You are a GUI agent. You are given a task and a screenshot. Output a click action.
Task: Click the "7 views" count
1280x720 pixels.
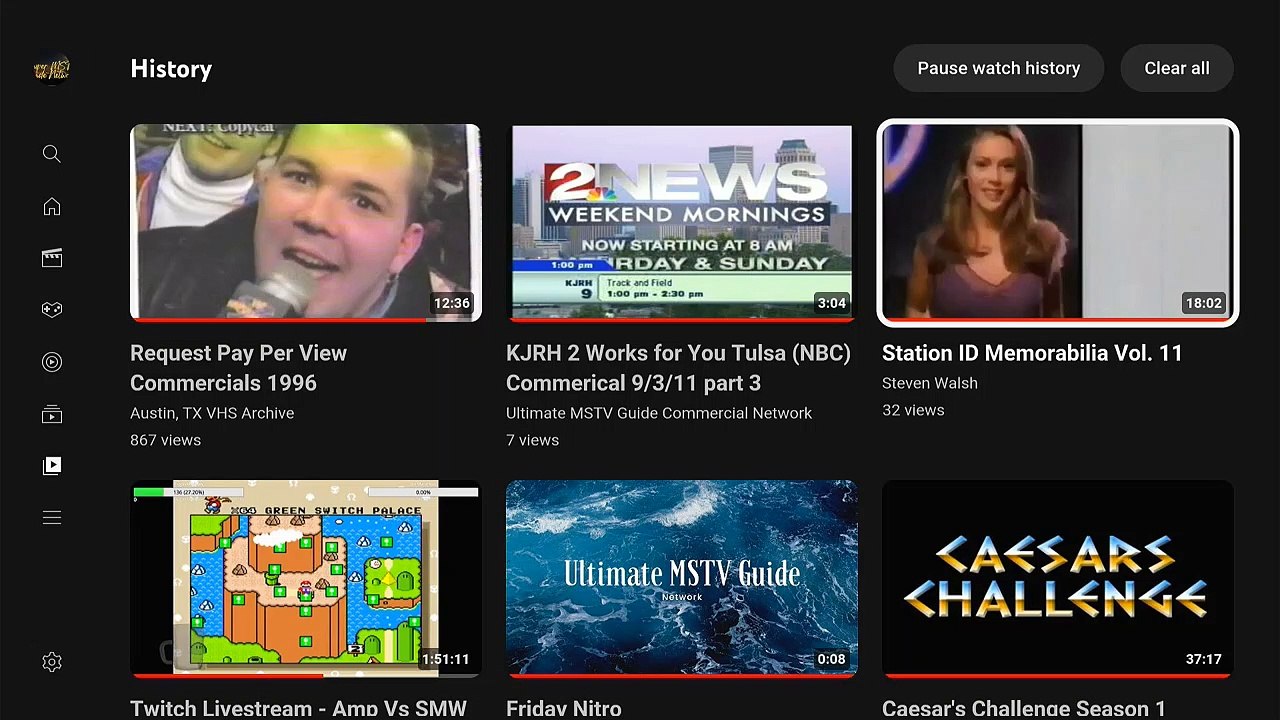(x=532, y=440)
